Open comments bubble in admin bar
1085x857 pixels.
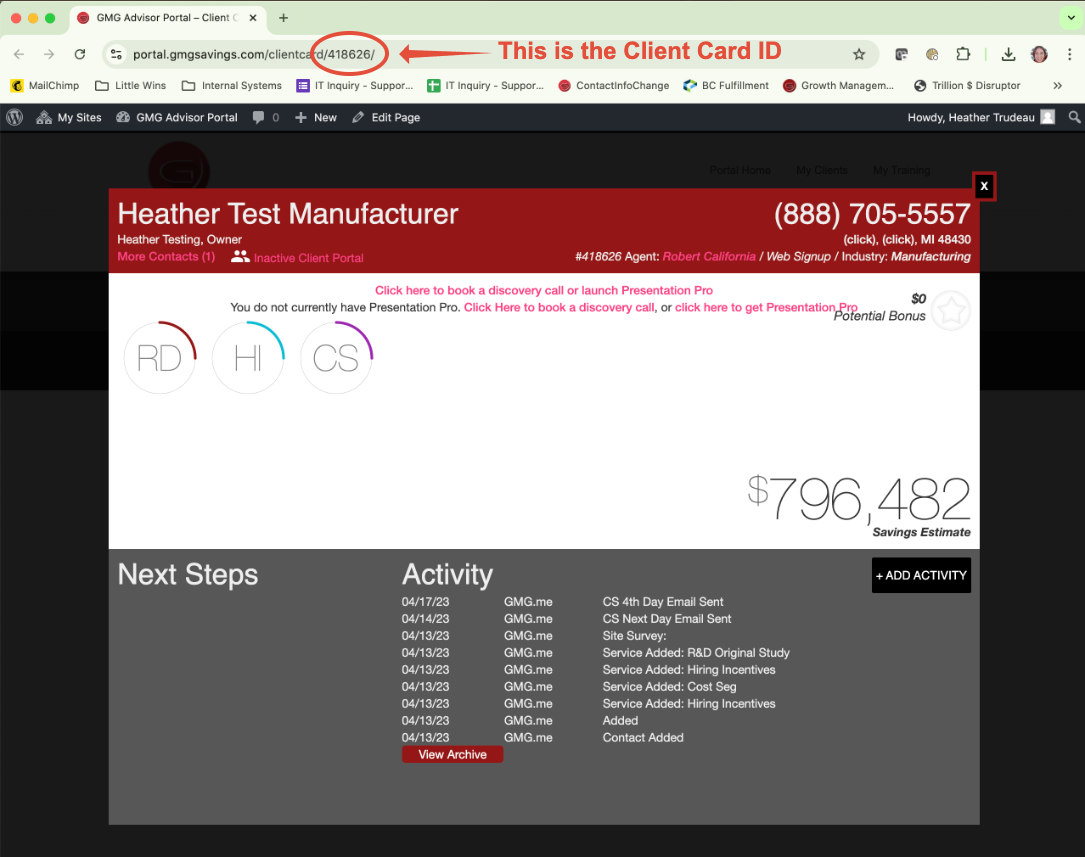(266, 118)
